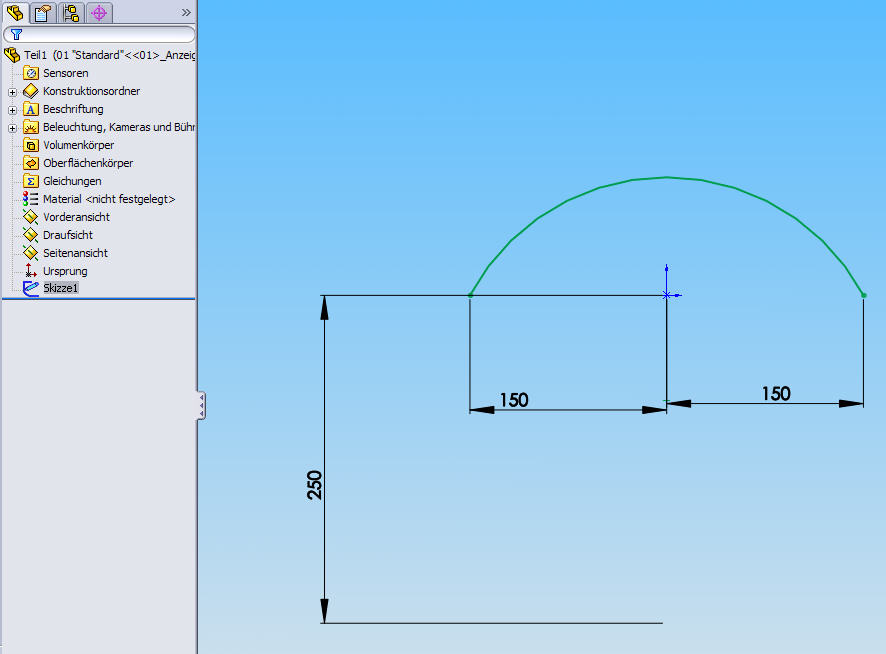Select Material <nicht festgelegt> entry
This screenshot has height=654, width=886.
[109, 199]
